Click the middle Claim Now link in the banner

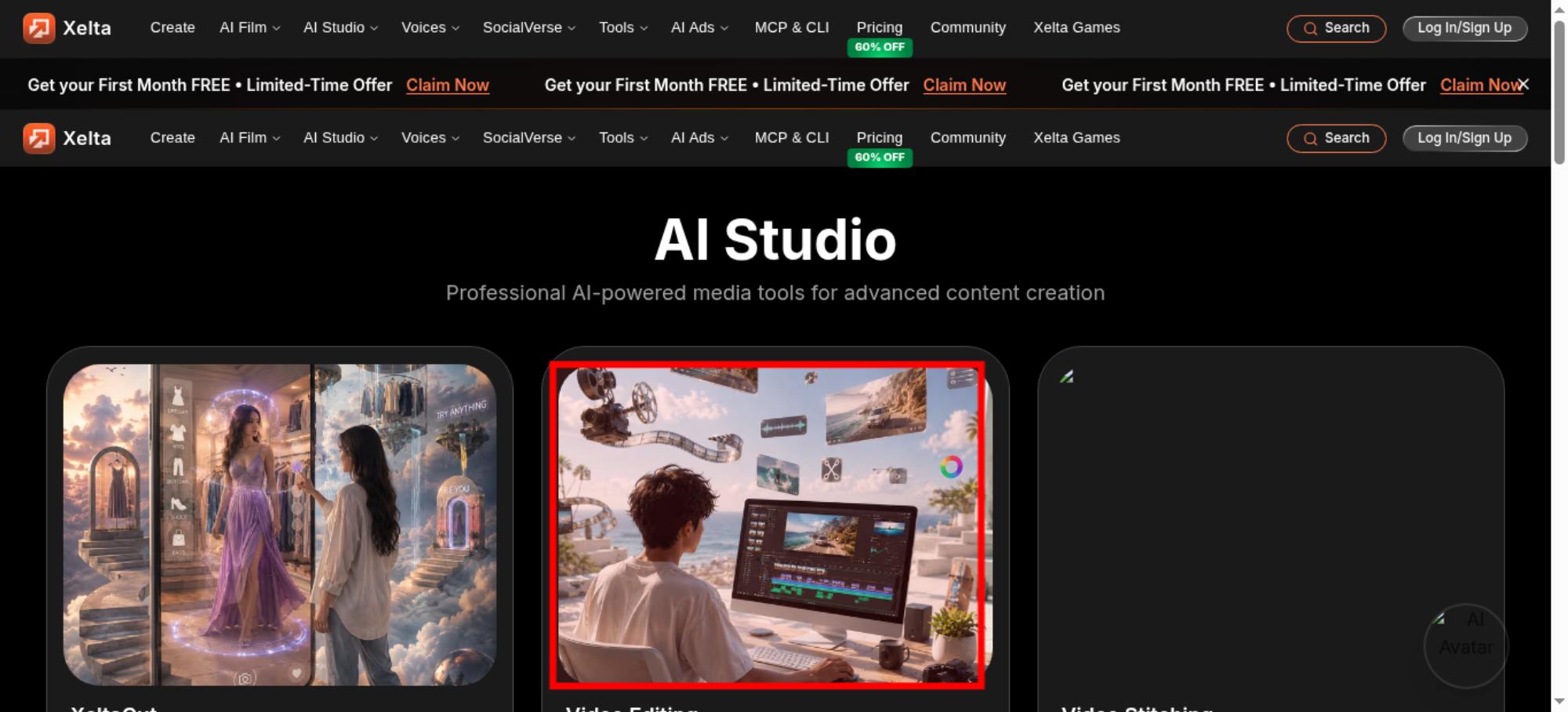tap(964, 85)
